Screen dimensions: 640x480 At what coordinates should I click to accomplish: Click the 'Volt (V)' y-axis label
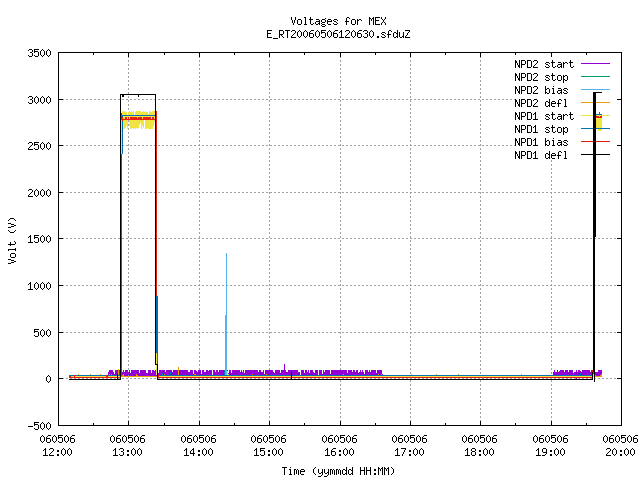pyautogui.click(x=12, y=240)
